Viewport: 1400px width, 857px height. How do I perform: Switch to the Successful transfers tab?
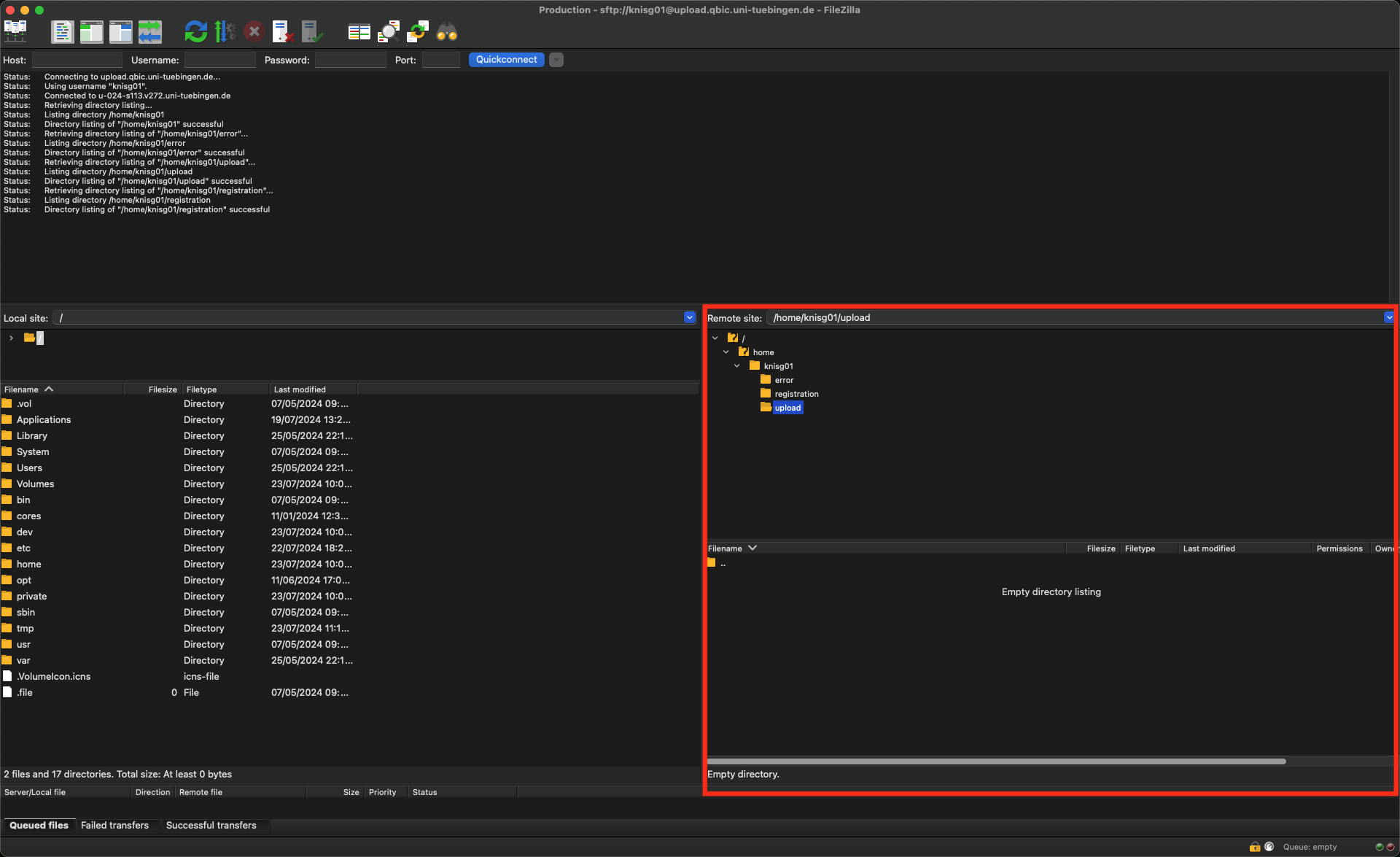click(x=211, y=825)
